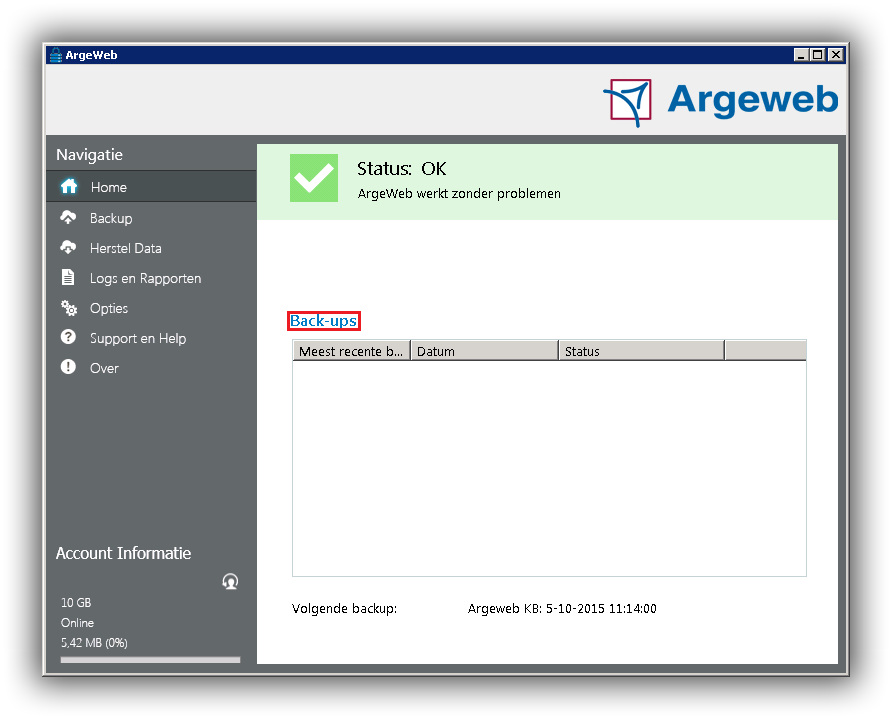
Task: Click the Online account status text
Action: coord(77,623)
